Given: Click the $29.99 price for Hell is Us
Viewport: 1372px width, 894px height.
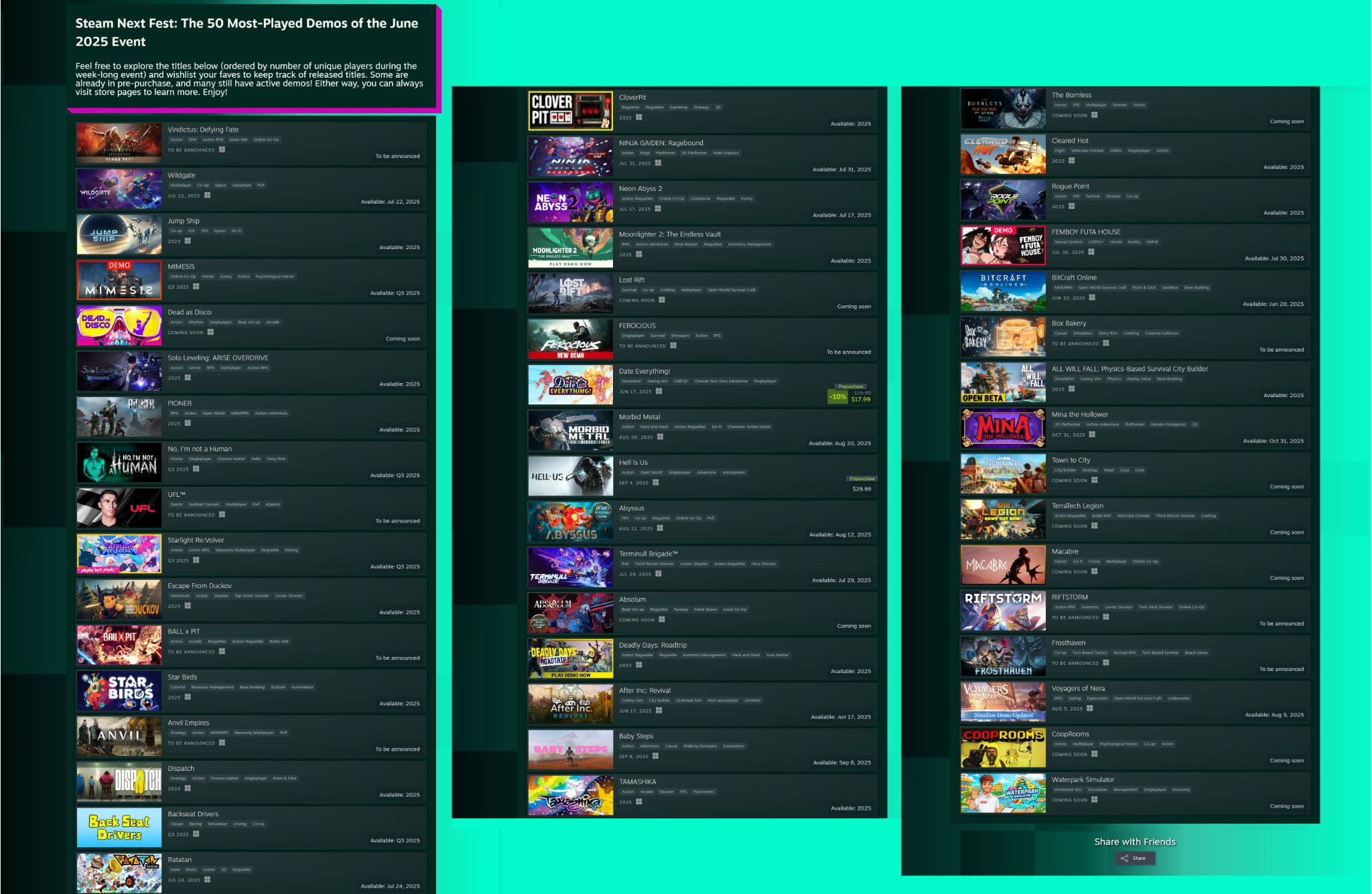Looking at the screenshot, I should pos(862,489).
